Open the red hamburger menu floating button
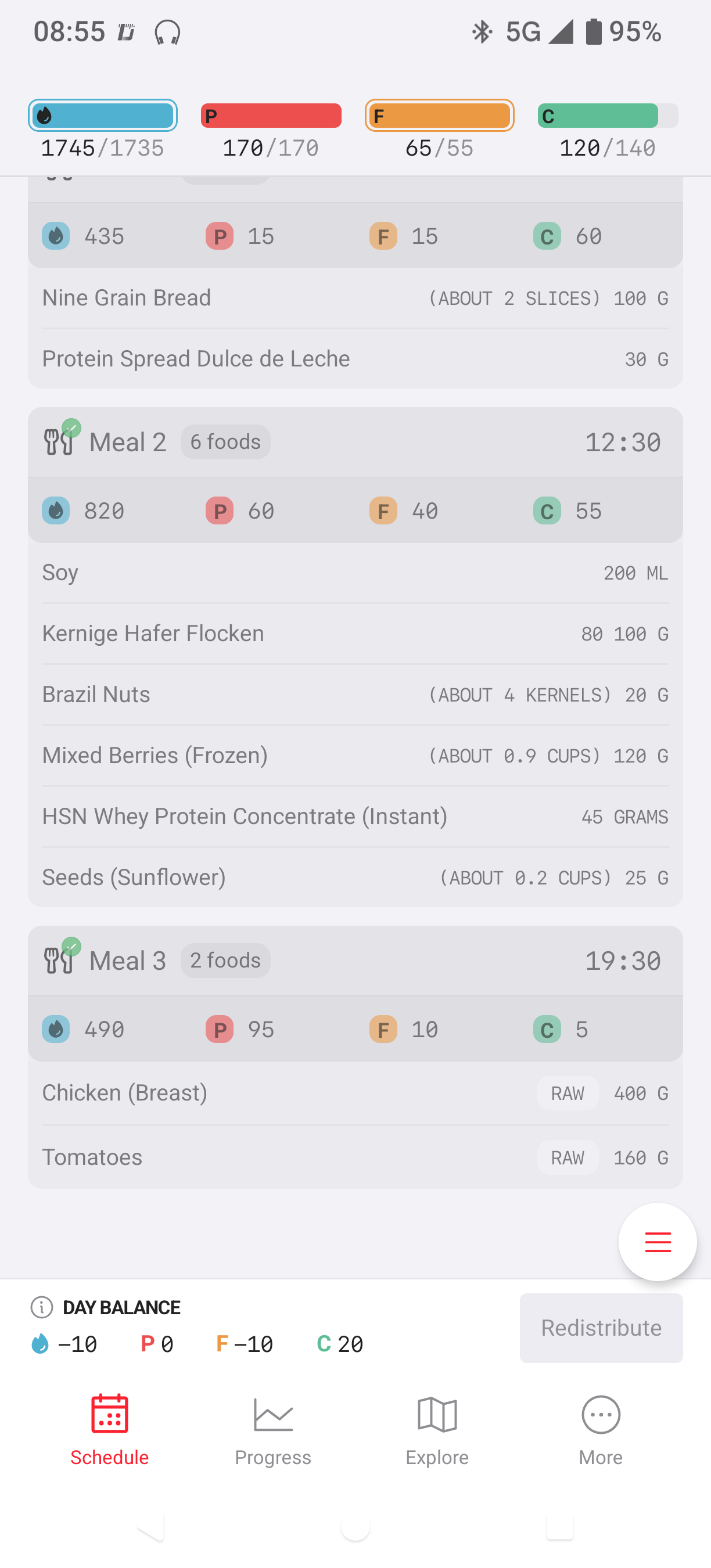The image size is (711, 1568). pos(658,1242)
